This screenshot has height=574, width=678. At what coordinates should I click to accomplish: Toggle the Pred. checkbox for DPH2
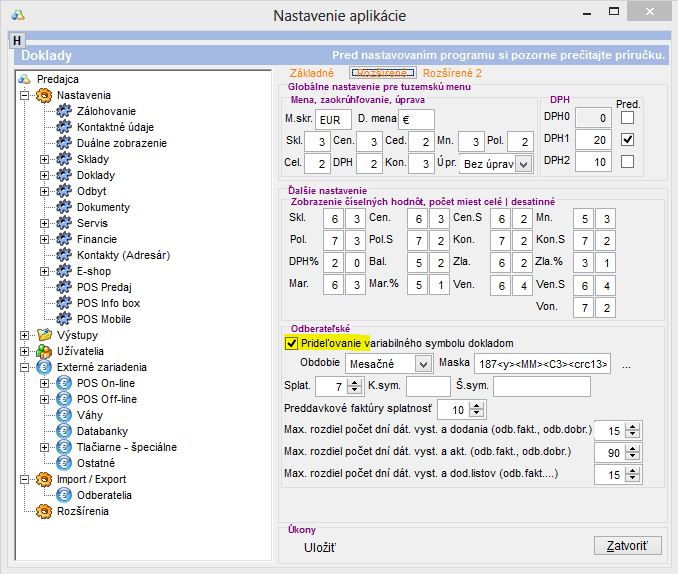pyautogui.click(x=627, y=162)
